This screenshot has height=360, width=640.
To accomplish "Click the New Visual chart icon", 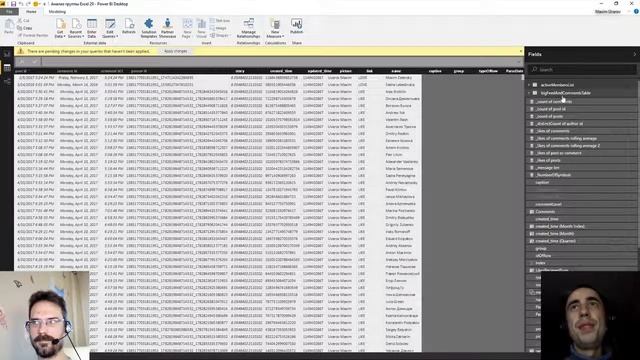I will click(202, 24).
